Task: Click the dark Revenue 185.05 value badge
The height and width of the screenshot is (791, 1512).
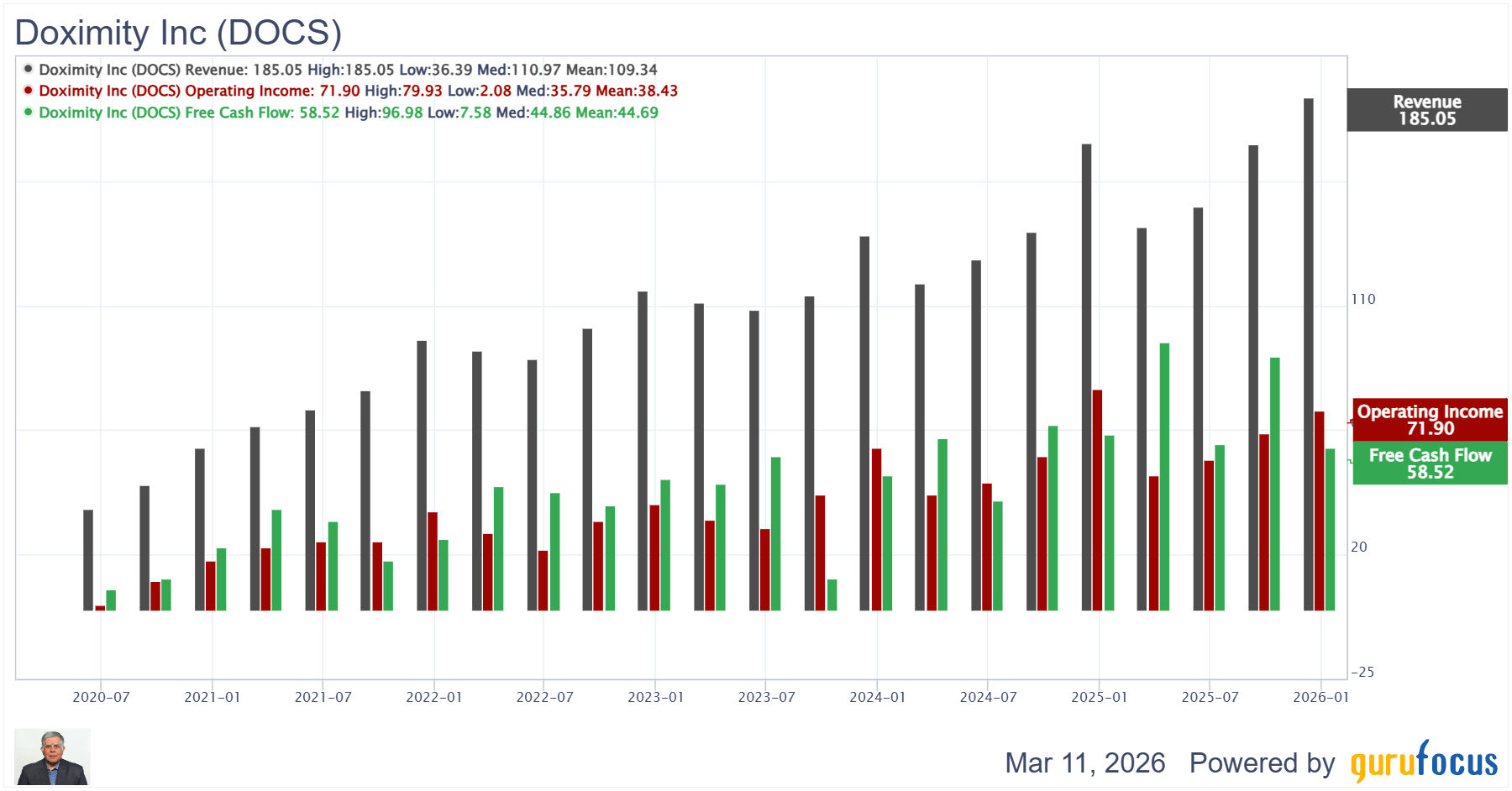Action: point(1427,110)
